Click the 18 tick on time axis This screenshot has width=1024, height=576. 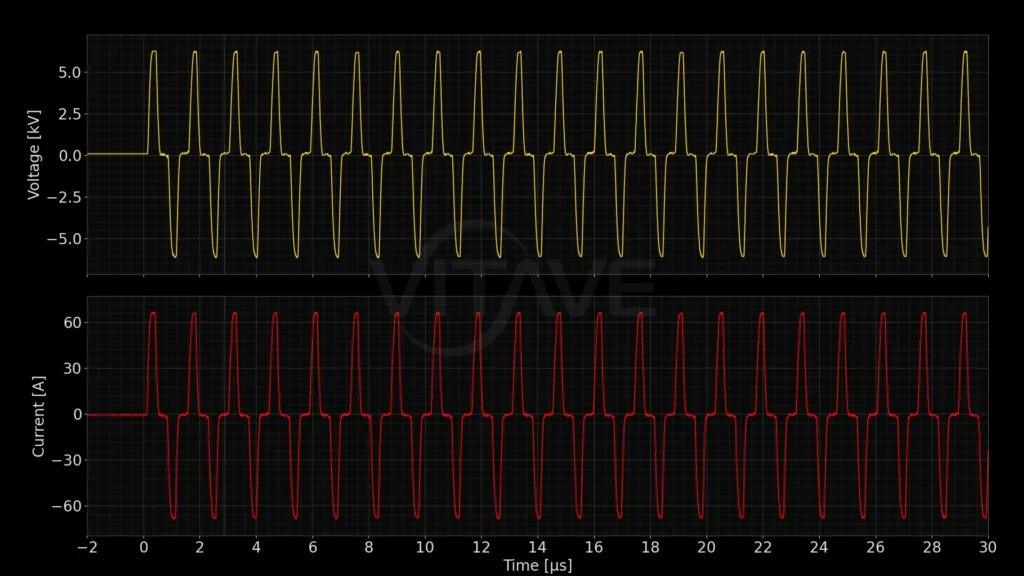tap(650, 547)
